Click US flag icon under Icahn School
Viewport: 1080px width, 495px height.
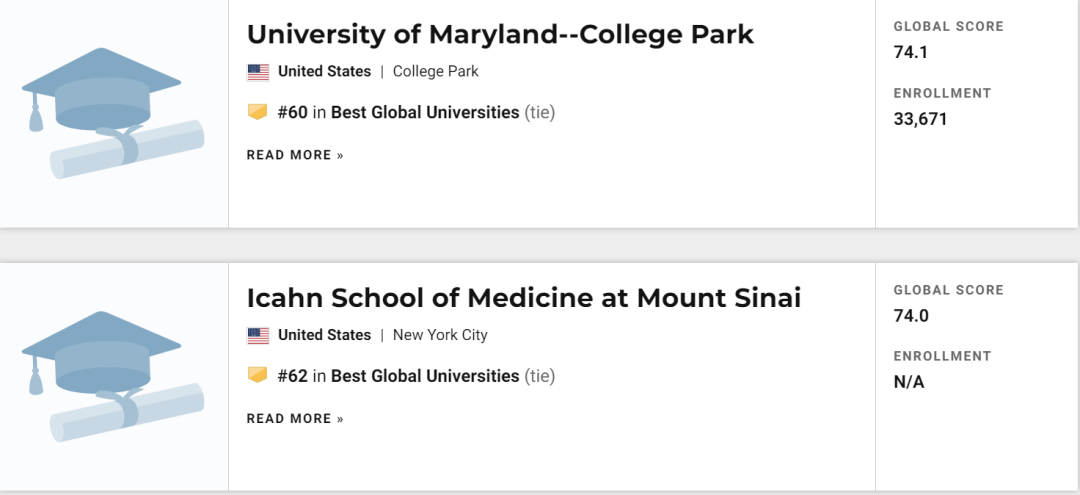click(258, 336)
